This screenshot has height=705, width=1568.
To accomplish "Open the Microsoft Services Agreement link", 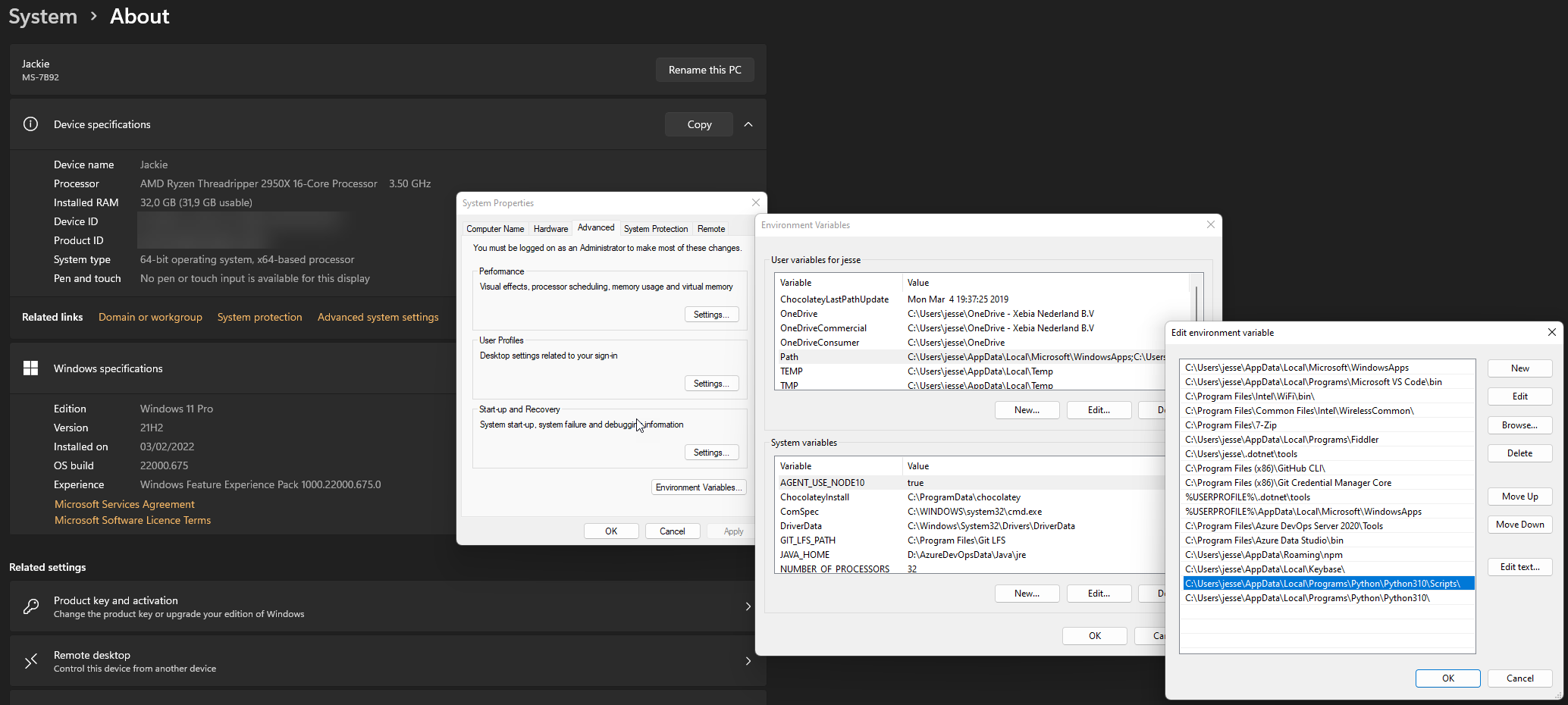I will point(124,503).
